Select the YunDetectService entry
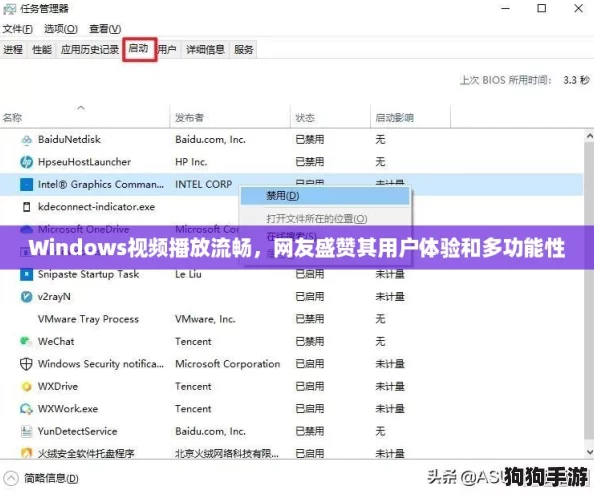The height and width of the screenshot is (495, 594). pos(77,431)
